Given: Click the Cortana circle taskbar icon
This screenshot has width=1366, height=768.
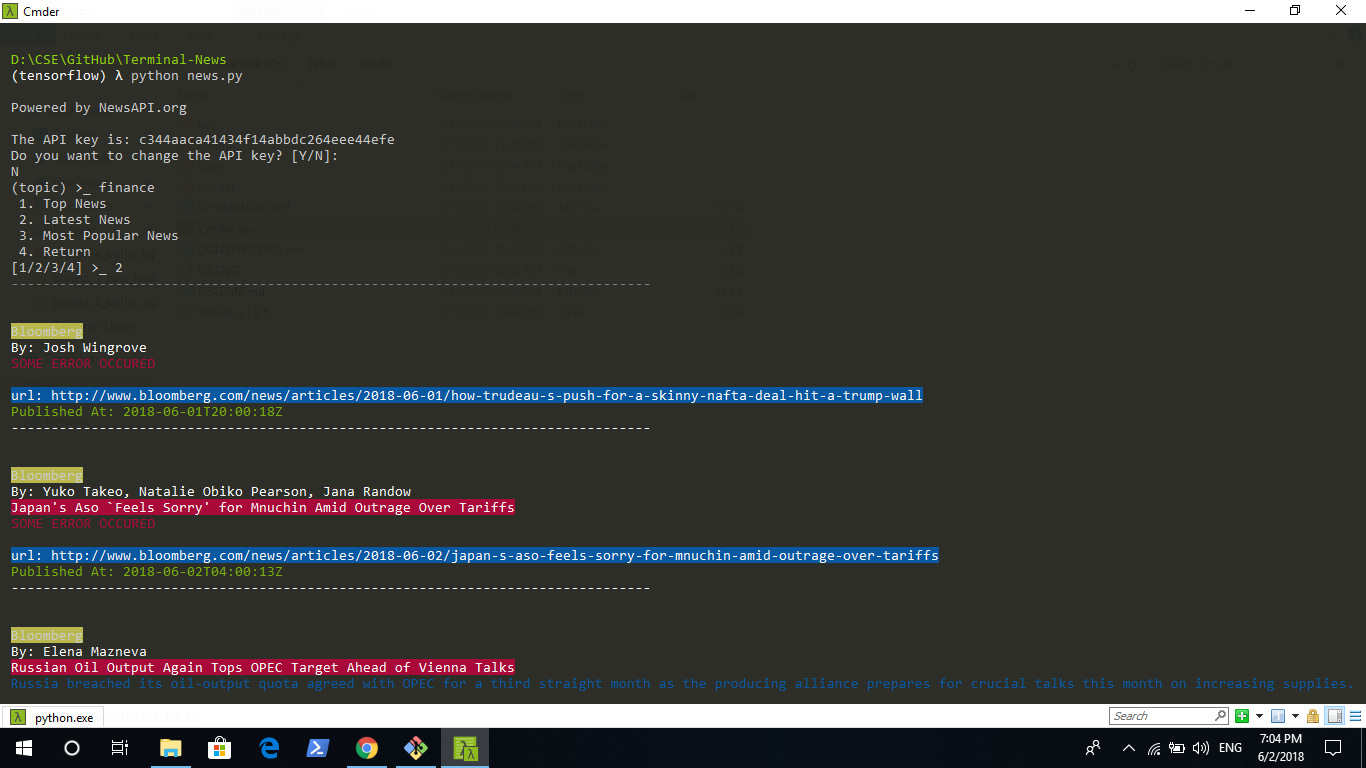Looking at the screenshot, I should tap(72, 748).
